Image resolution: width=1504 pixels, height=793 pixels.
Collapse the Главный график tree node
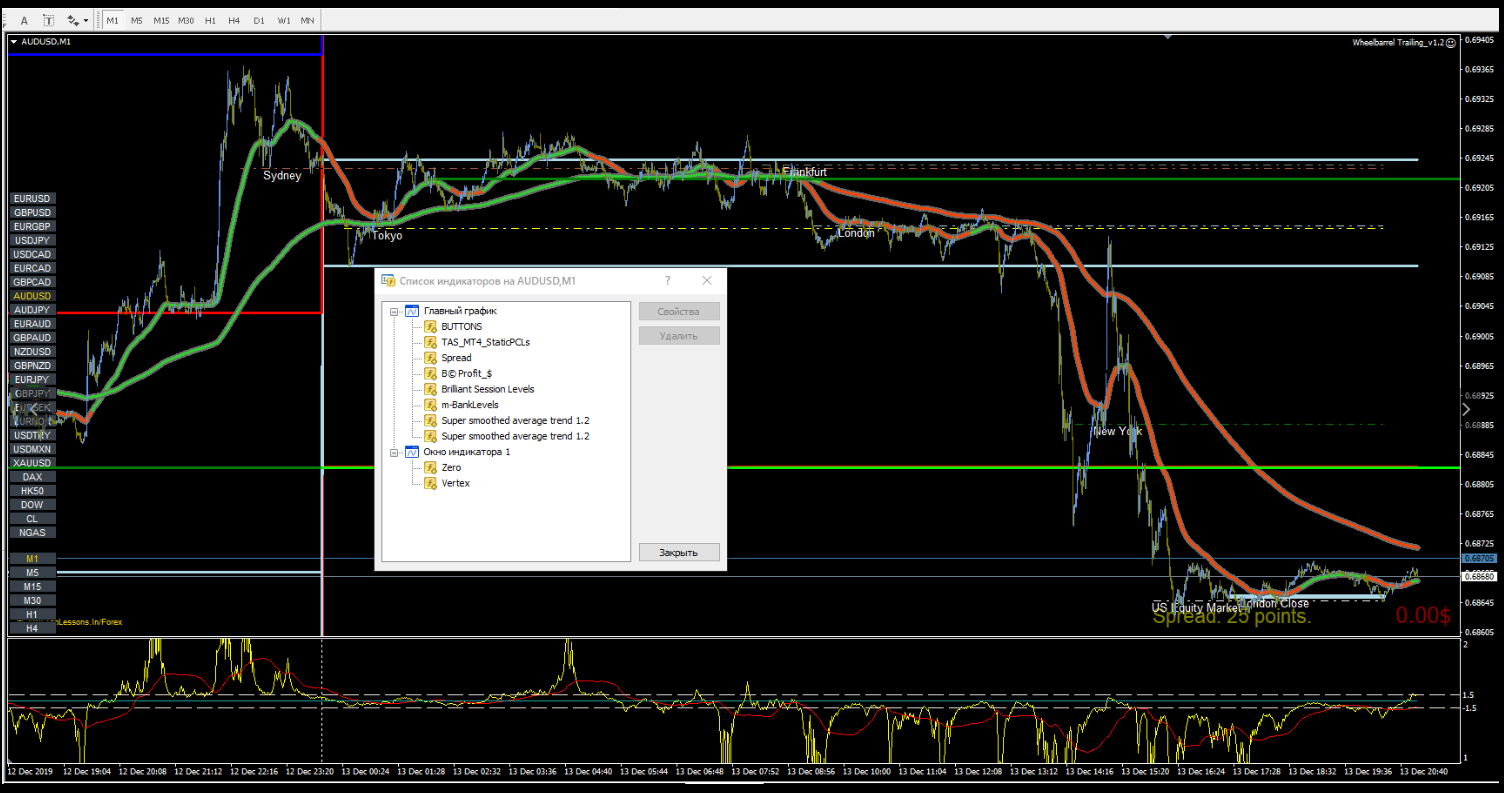coord(395,311)
